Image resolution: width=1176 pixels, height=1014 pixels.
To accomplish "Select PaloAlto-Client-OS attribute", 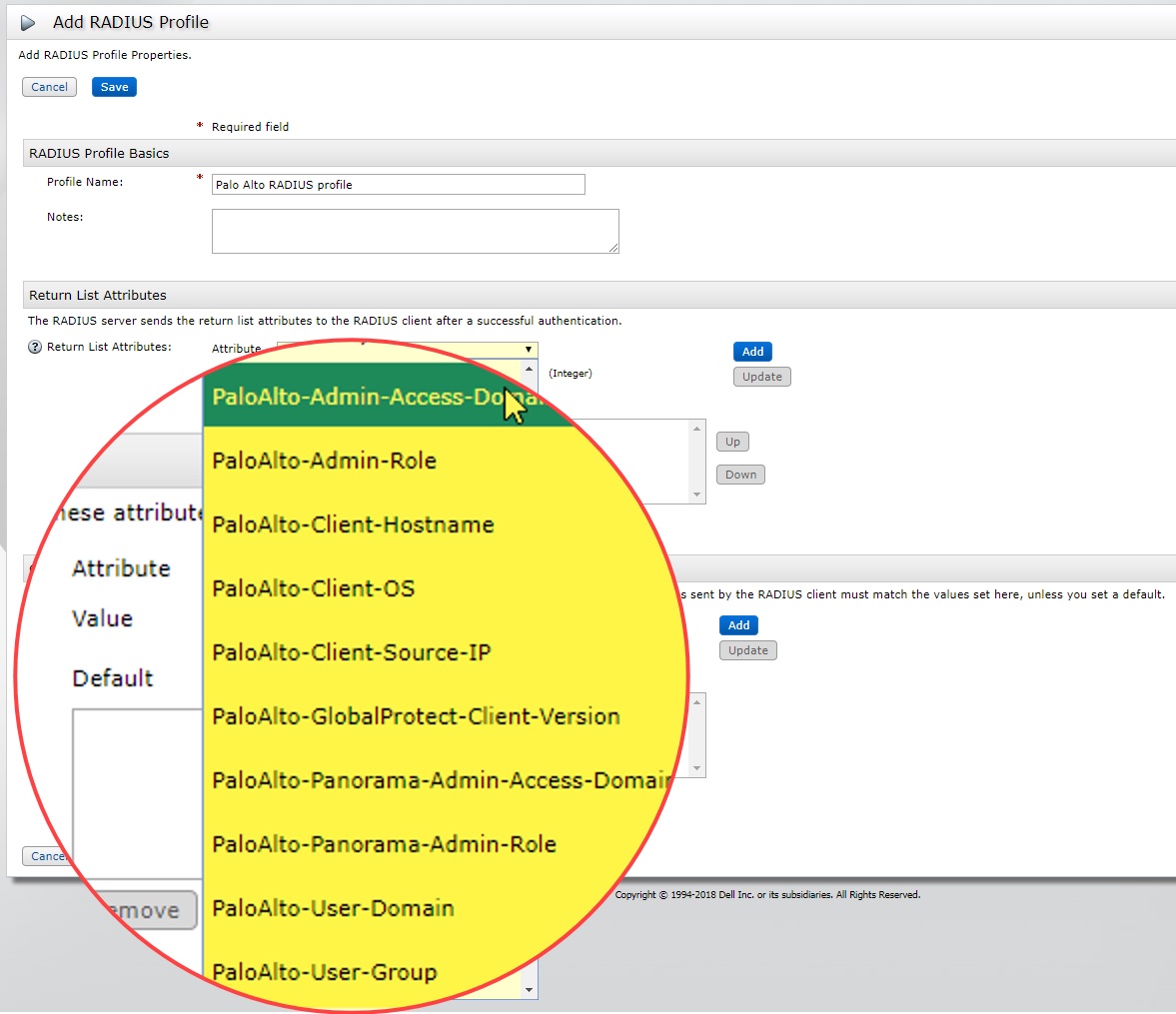I will pos(313,588).
